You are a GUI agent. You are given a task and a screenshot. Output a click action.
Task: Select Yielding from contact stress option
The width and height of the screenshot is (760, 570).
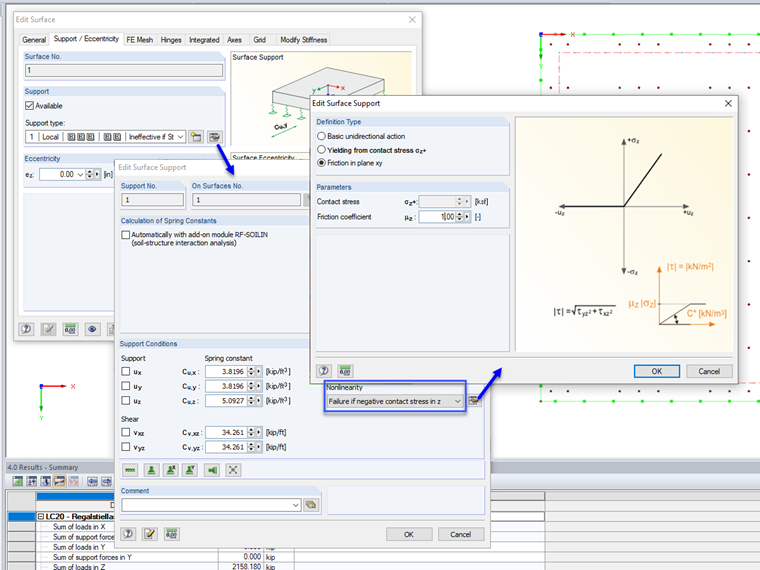tap(321, 150)
